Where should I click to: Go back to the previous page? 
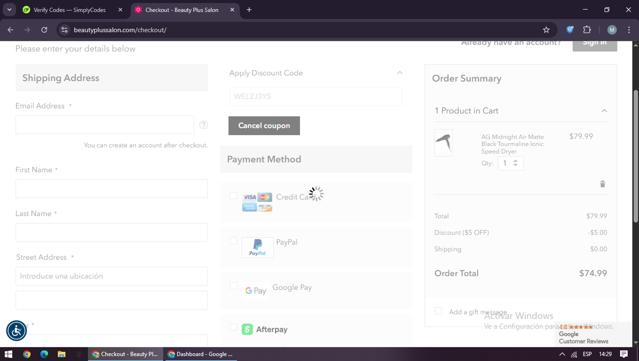coord(11,30)
